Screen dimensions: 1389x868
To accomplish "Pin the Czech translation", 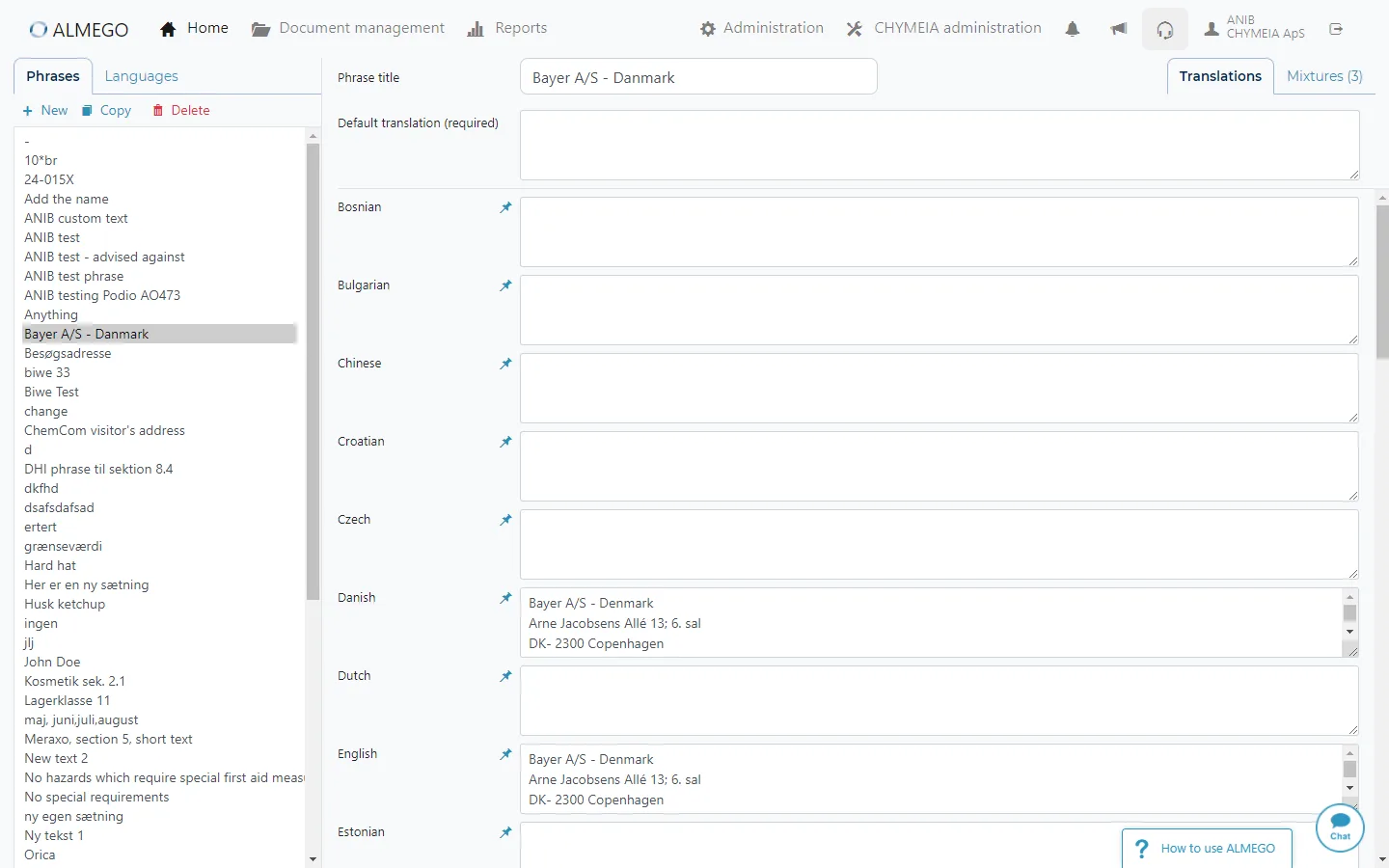I will [505, 520].
